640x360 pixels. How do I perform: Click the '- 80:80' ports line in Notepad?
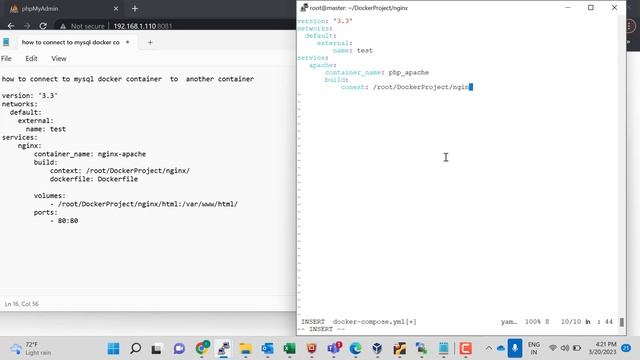pos(64,220)
